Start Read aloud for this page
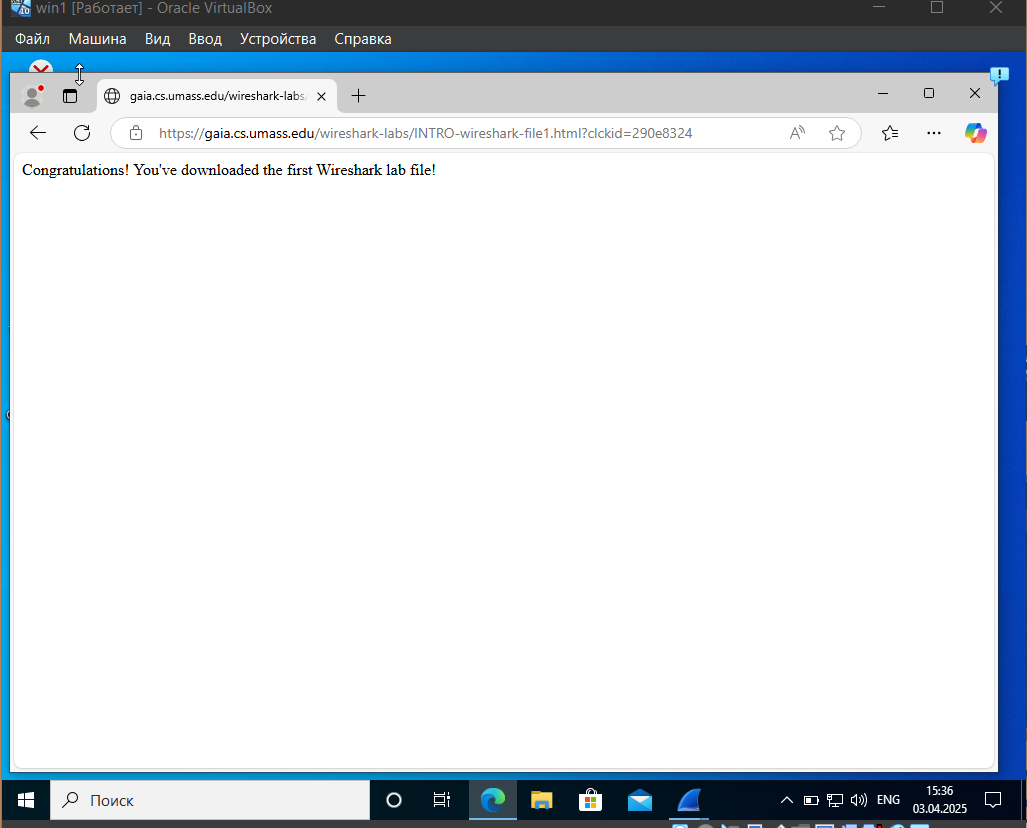The image size is (1027, 828). (797, 133)
